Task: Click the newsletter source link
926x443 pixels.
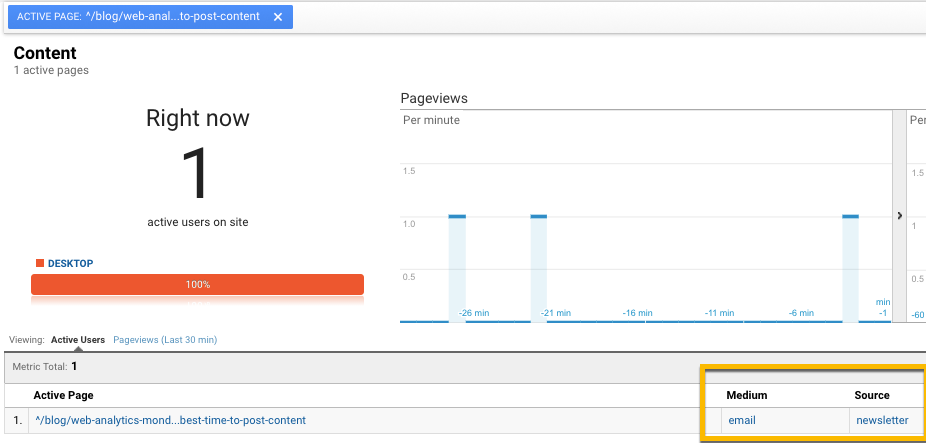Action: pyautogui.click(x=881, y=420)
